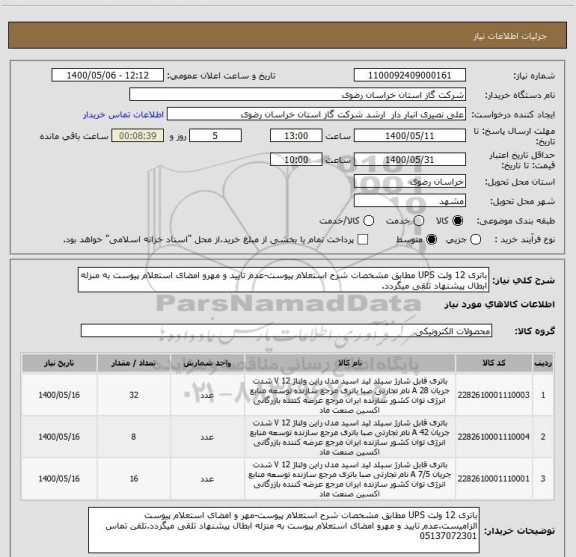Click the unit عدد in row 2
This screenshot has height=557, width=576.
[207, 437]
